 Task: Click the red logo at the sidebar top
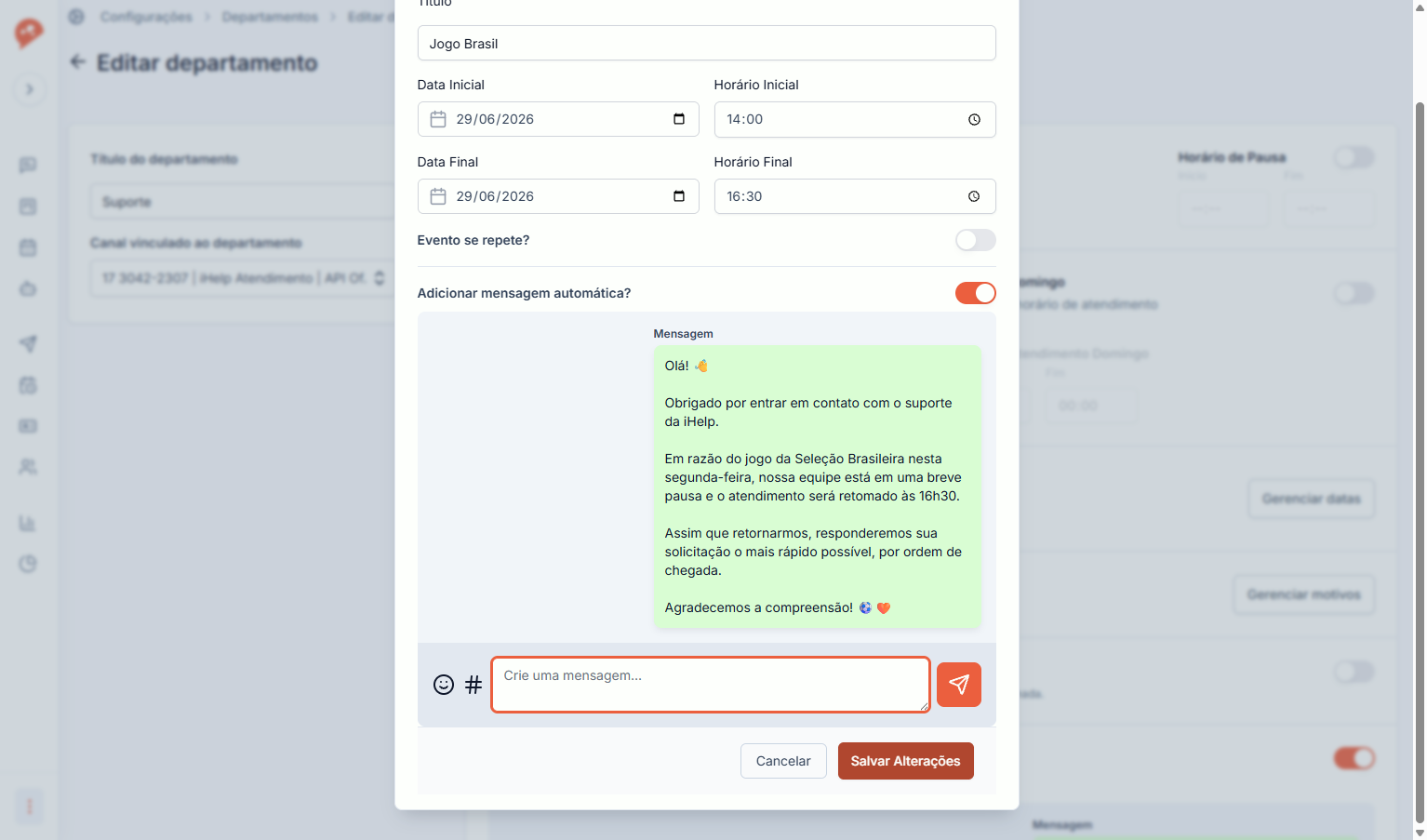tap(29, 33)
